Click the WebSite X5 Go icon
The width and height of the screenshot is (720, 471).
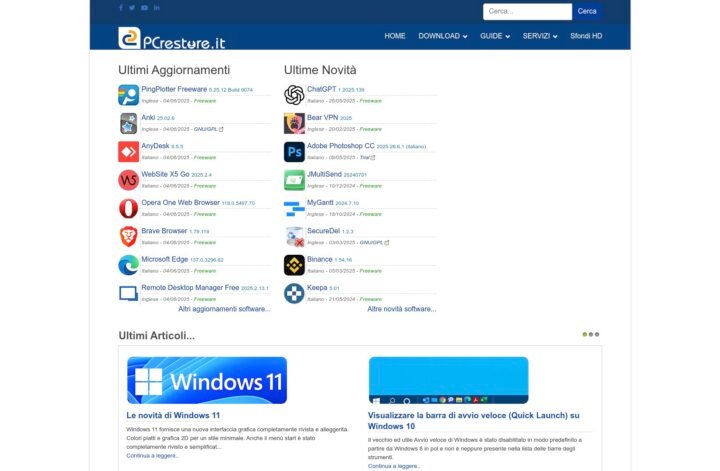point(129,180)
